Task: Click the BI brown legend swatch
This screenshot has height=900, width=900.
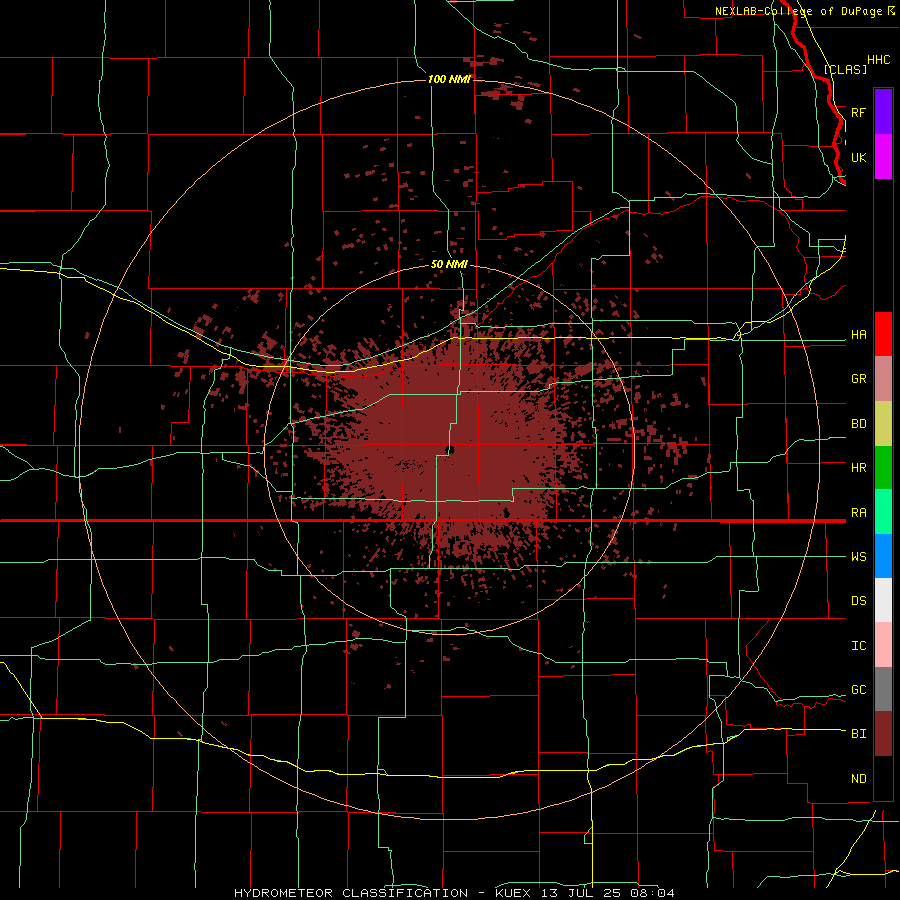Action: 883,734
